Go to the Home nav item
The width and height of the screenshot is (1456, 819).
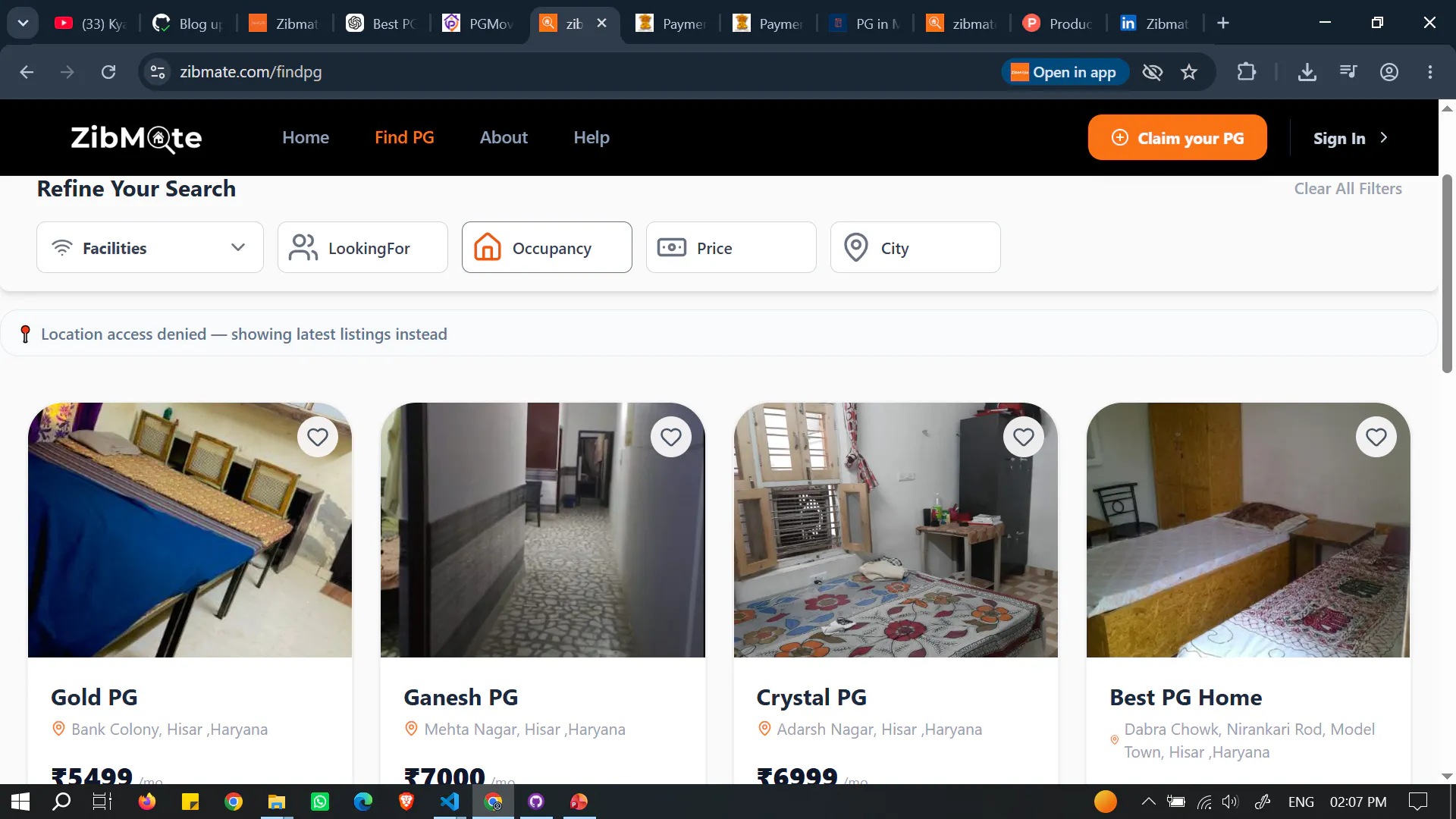306,137
